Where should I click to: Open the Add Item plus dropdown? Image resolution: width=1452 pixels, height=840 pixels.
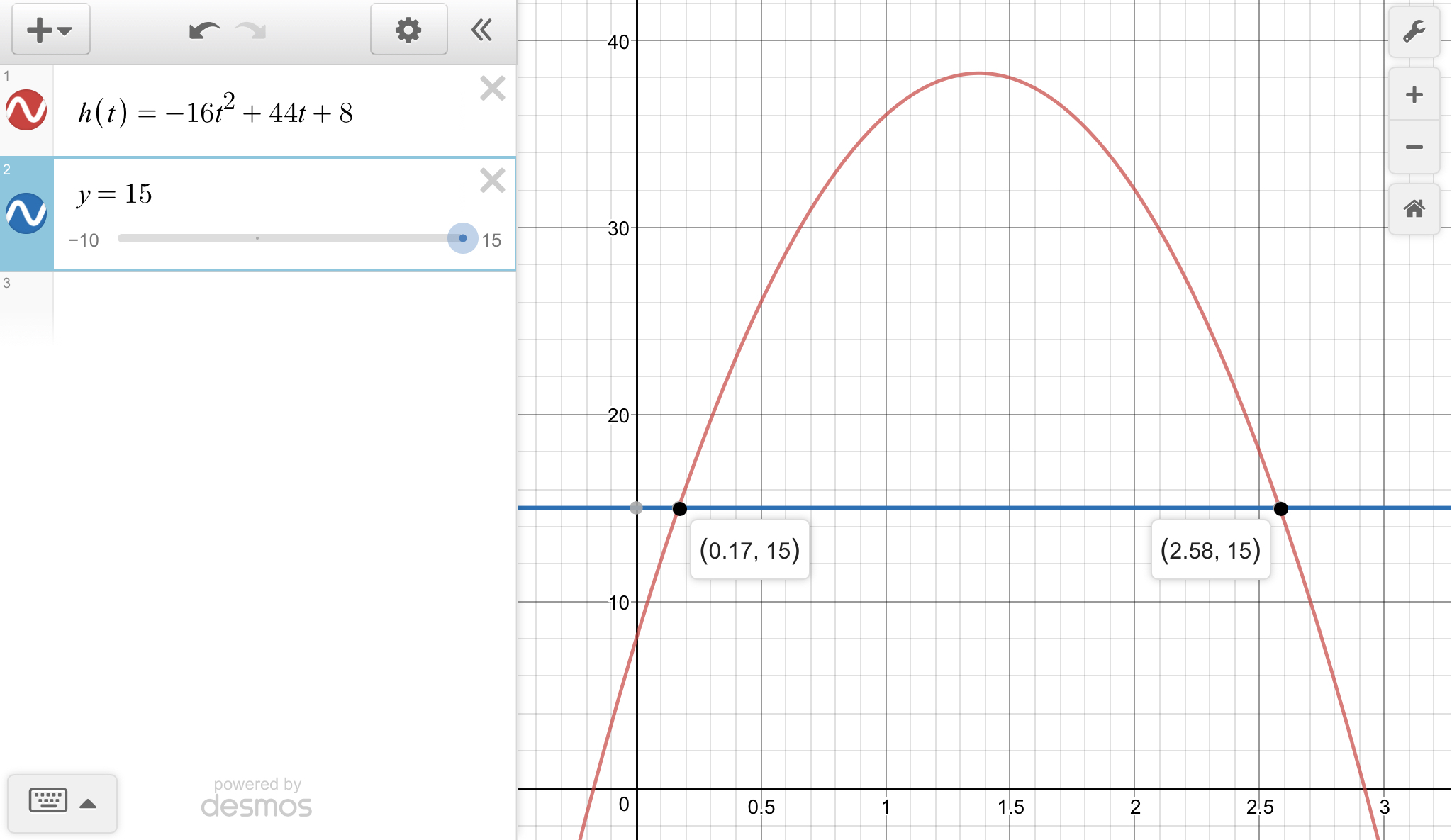click(50, 30)
